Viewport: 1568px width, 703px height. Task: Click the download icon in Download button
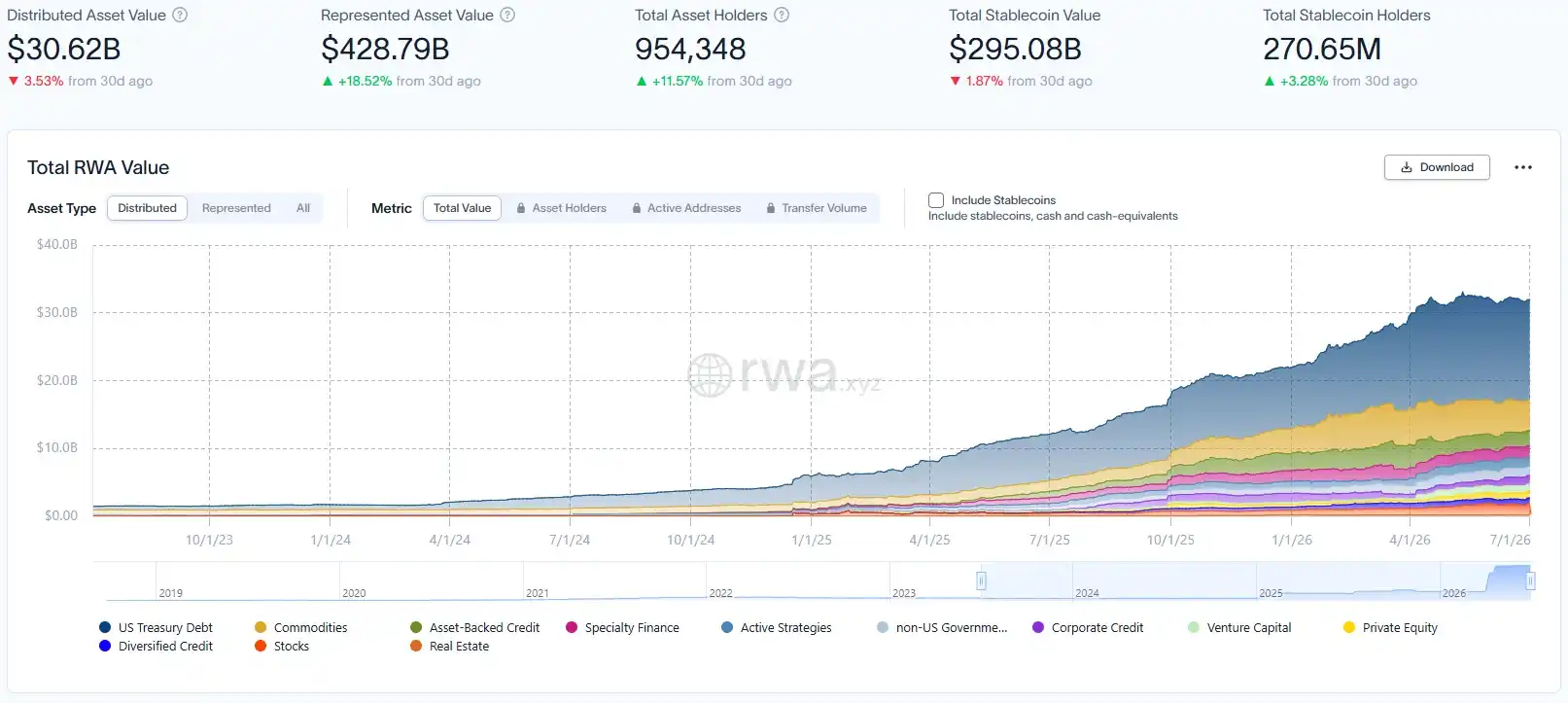click(x=1407, y=167)
